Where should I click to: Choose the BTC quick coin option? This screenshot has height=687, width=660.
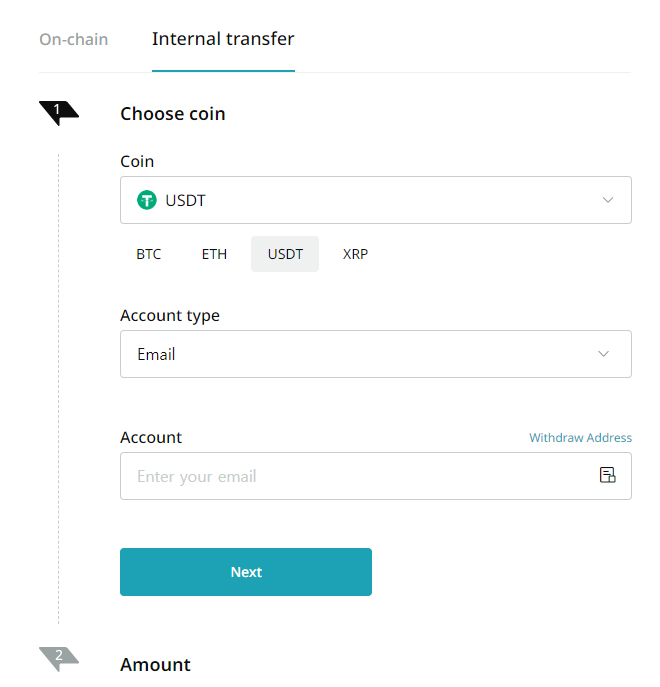[149, 254]
